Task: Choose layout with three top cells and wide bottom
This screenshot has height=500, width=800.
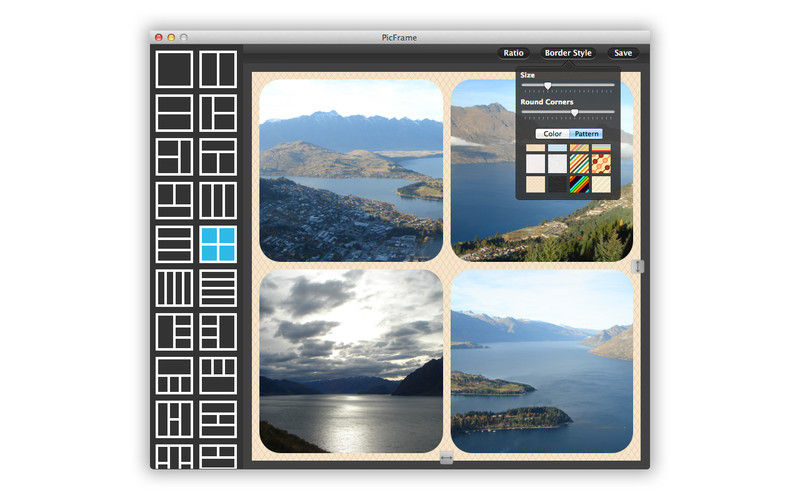Action: click(x=218, y=376)
